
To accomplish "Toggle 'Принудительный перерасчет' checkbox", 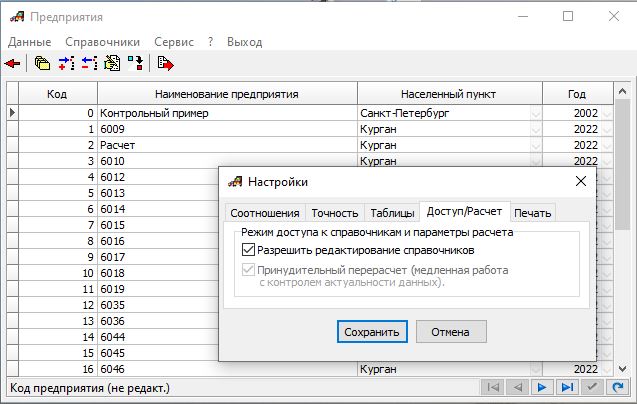I will [x=248, y=270].
